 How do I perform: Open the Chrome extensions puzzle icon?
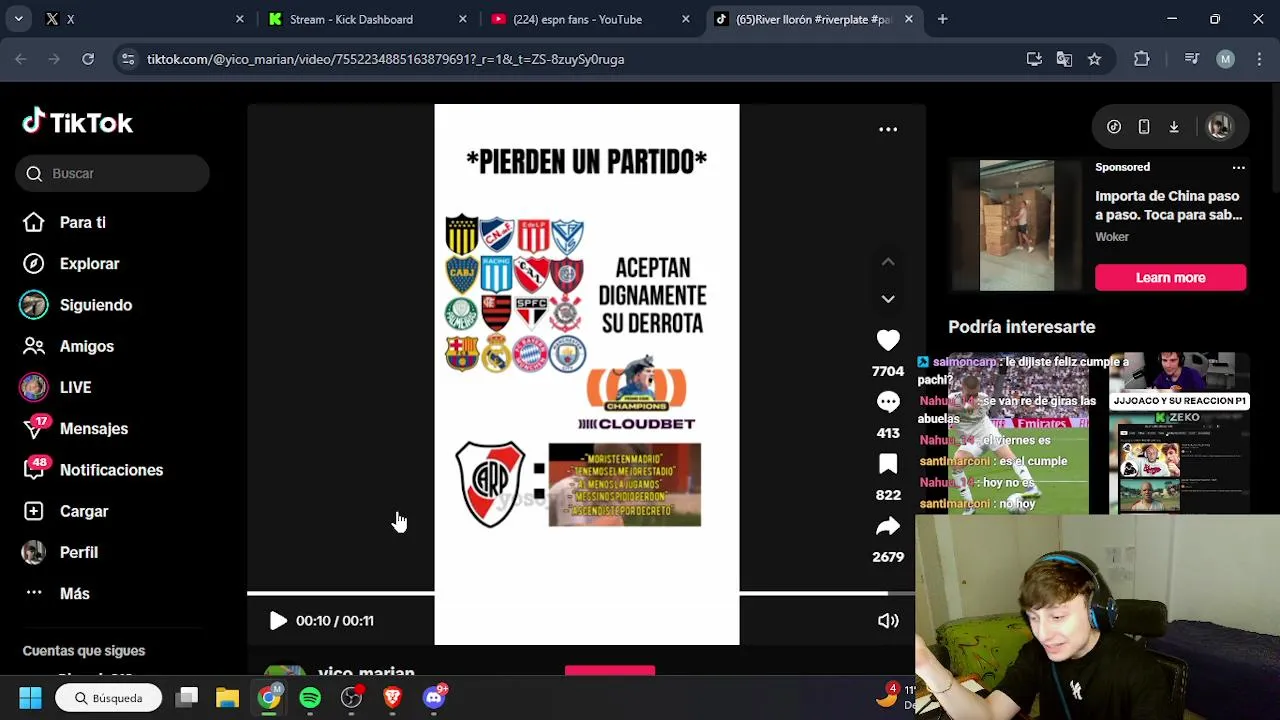[1141, 59]
